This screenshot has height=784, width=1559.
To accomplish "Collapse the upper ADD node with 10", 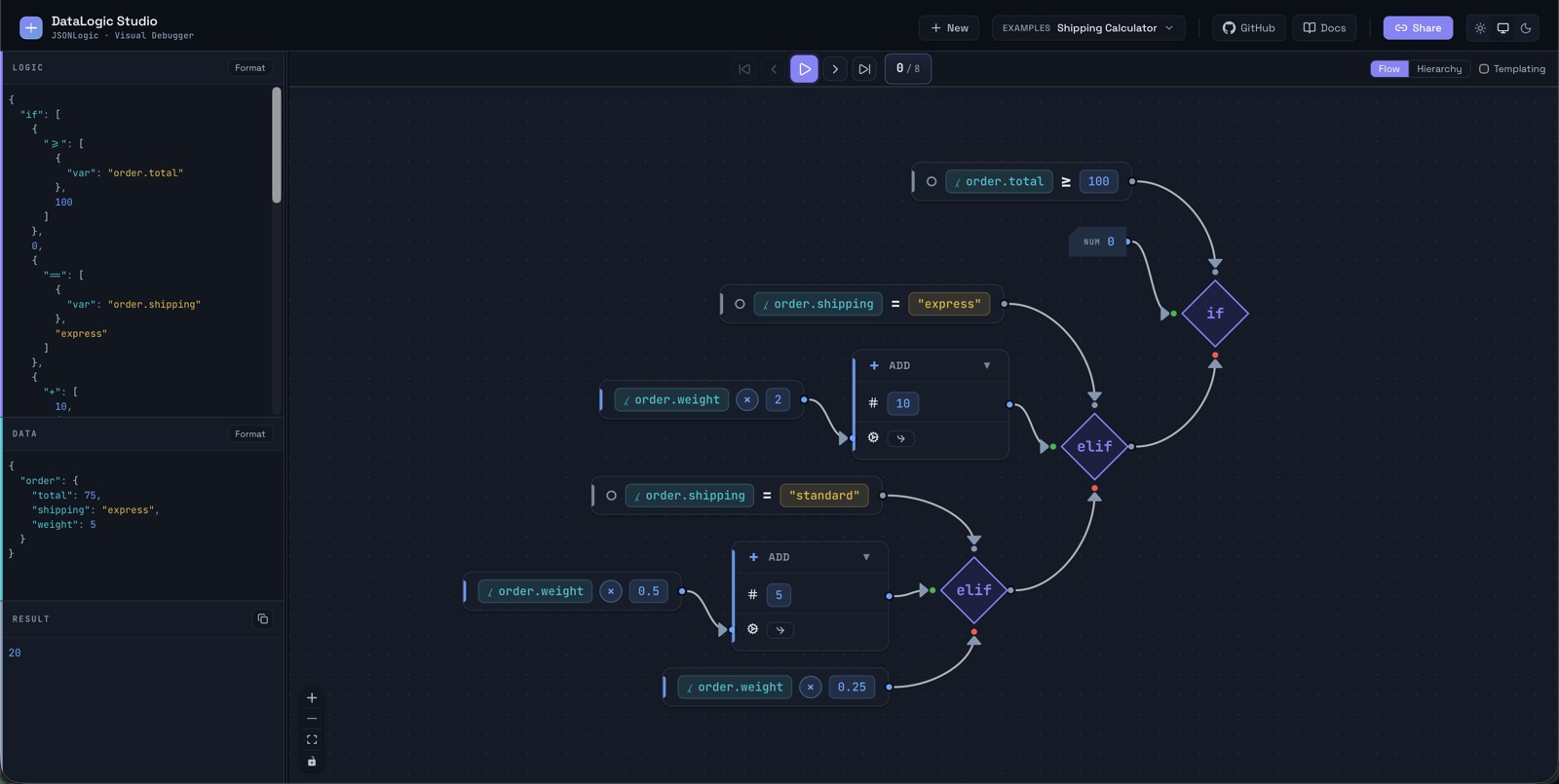I will point(987,366).
